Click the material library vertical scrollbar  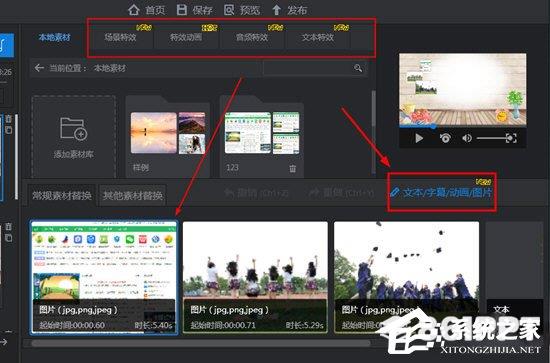pos(373,109)
